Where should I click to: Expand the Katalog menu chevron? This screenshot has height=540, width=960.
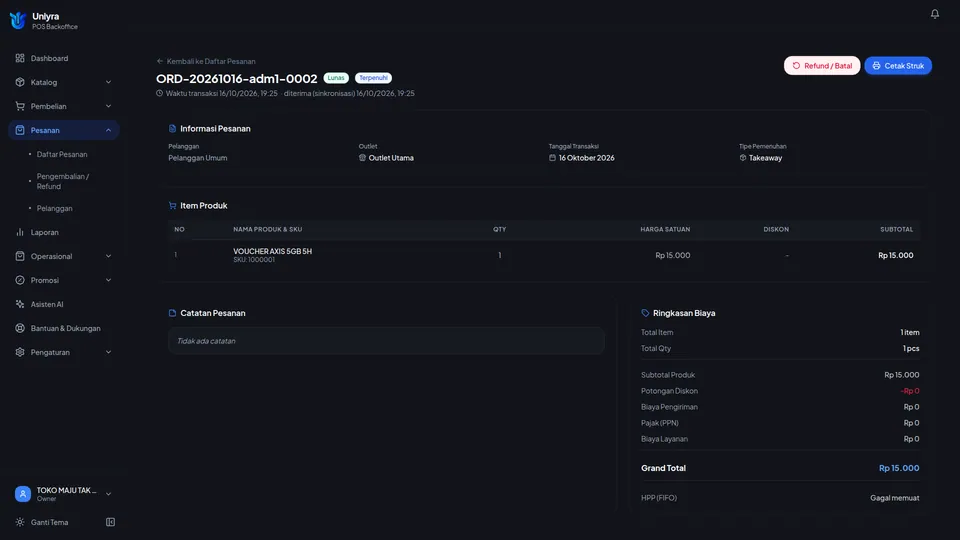tap(108, 82)
